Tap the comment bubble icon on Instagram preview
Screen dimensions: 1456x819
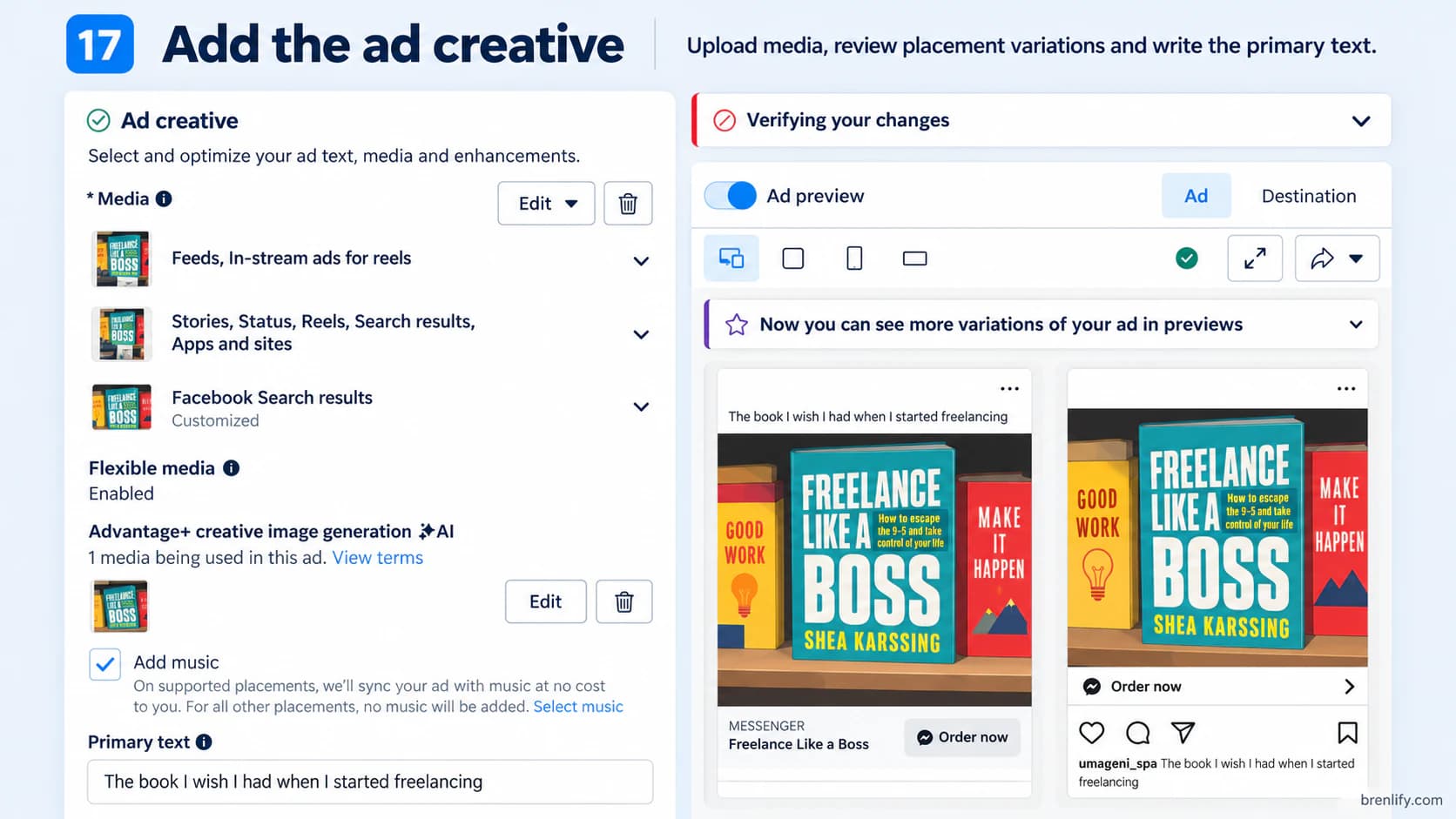[x=1138, y=733]
